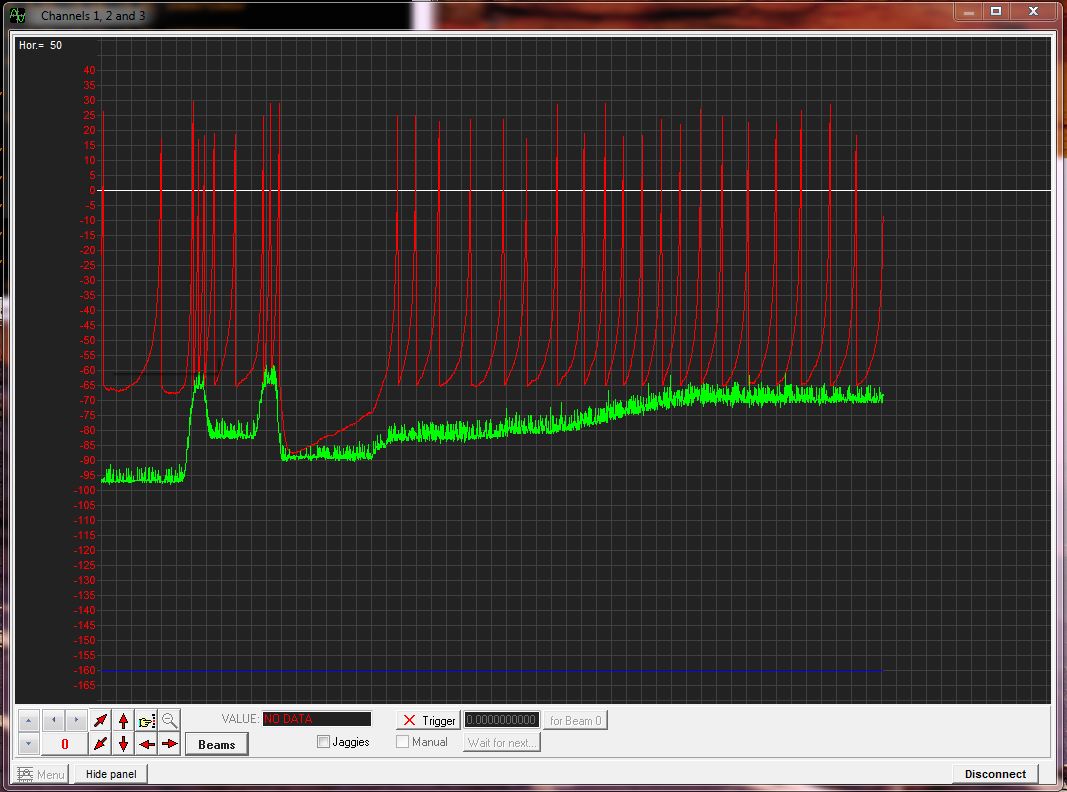Click the pointing hand icon

pyautogui.click(x=146, y=721)
